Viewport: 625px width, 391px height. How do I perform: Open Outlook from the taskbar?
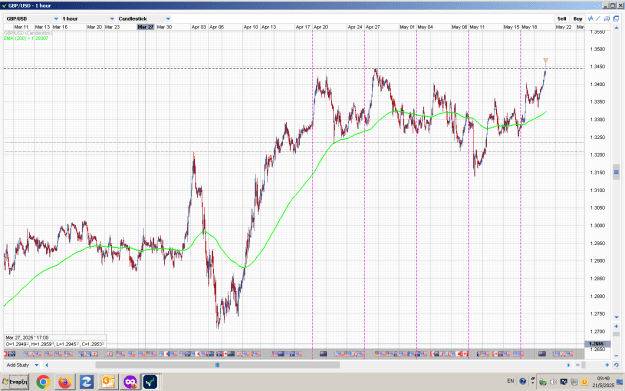coord(108,382)
